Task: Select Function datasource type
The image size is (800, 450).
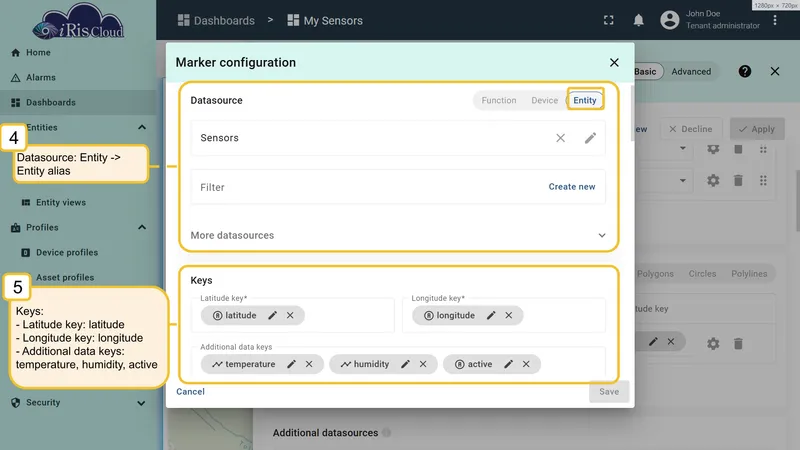Action: 498,101
